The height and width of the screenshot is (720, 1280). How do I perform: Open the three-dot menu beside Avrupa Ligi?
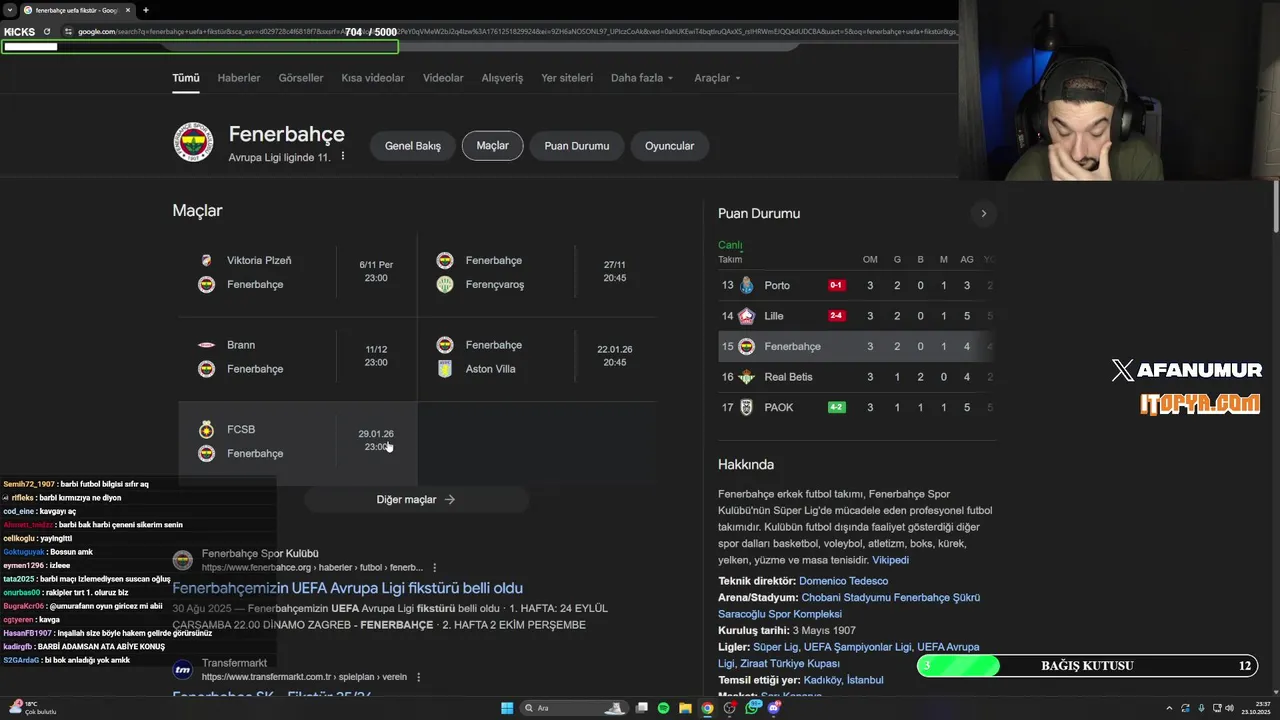343,157
